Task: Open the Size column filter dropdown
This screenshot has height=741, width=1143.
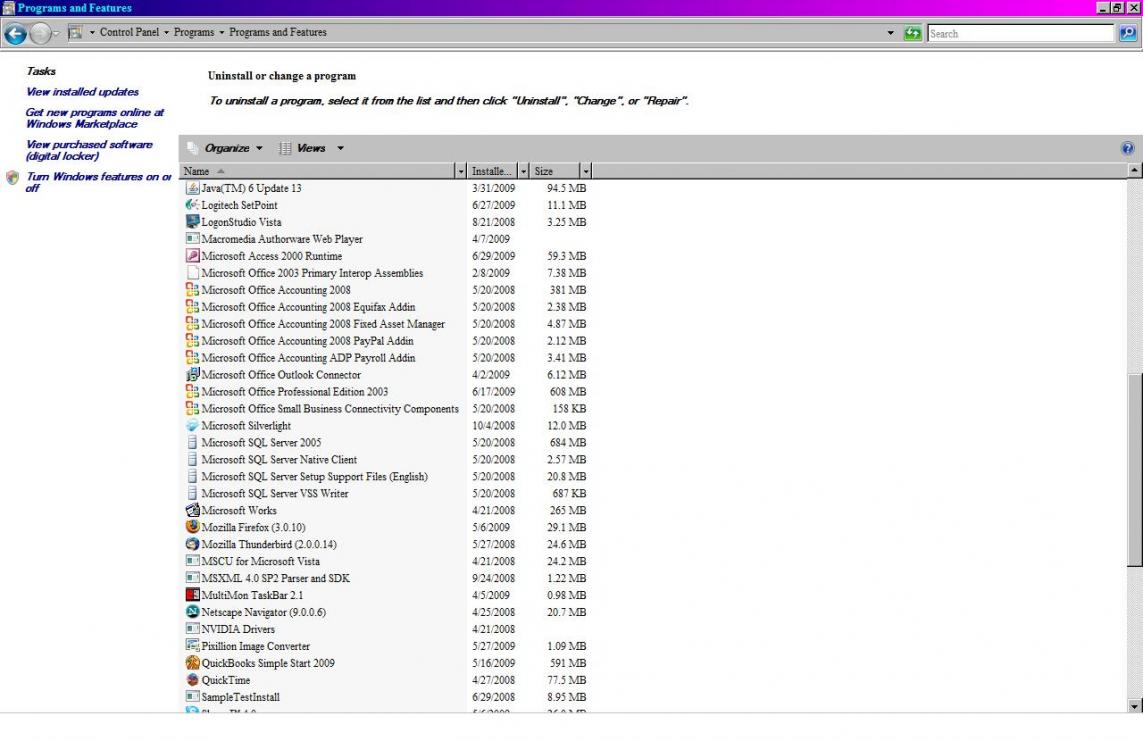Action: tap(585, 171)
